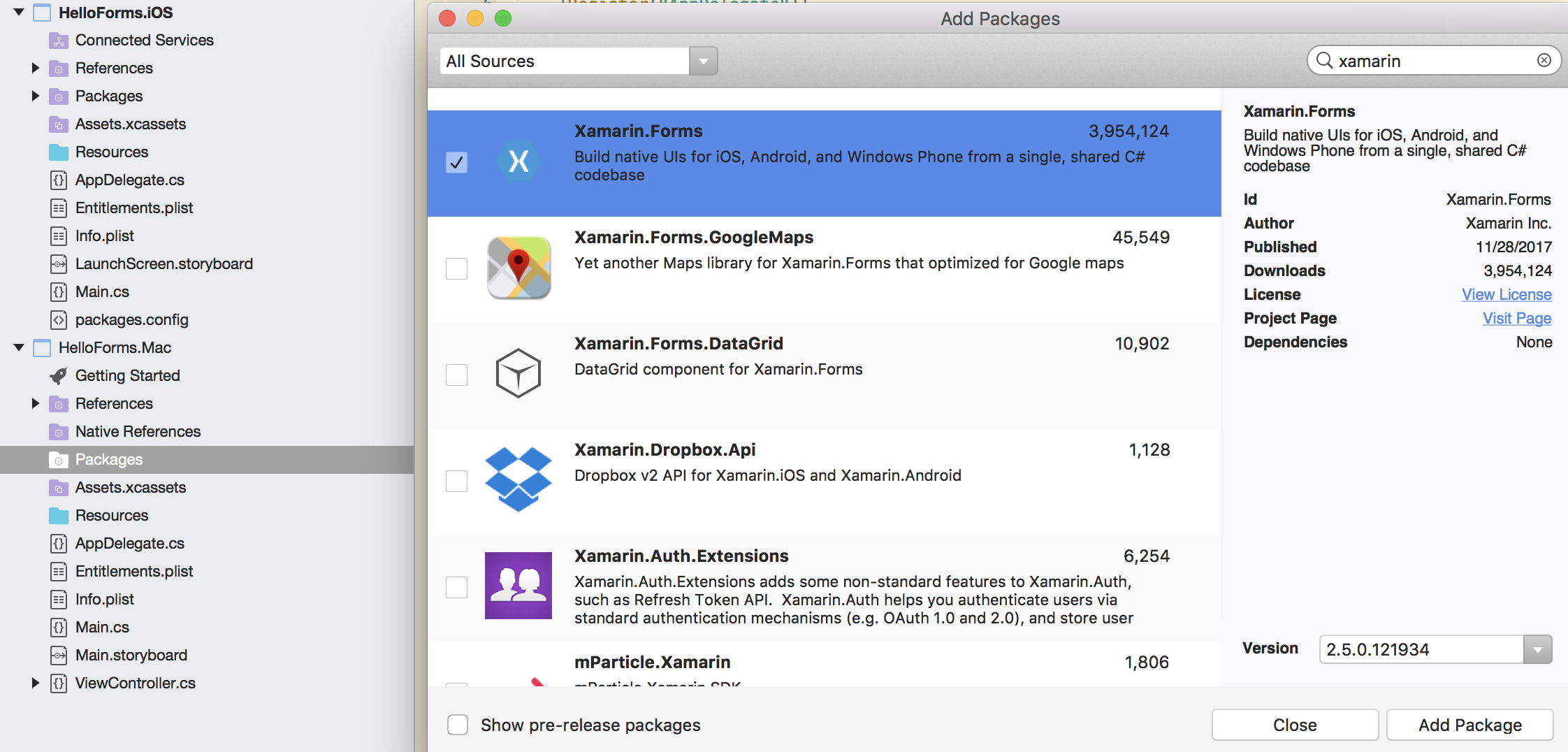Click iOS Assets.xcassets folder icon
This screenshot has height=752, width=1568.
click(x=59, y=124)
